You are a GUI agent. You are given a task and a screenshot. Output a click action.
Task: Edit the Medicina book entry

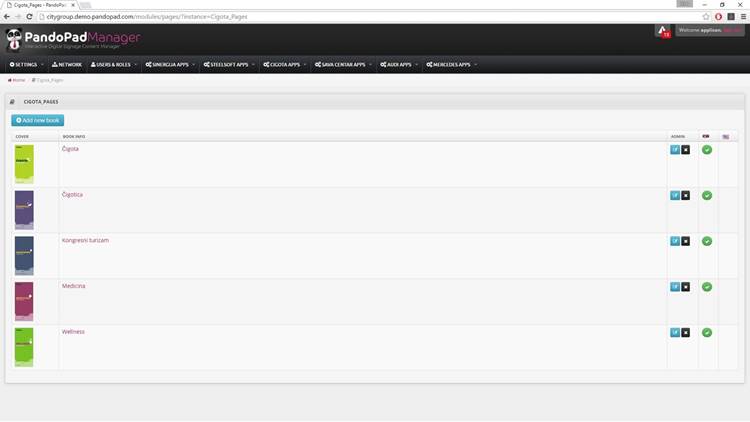point(674,287)
